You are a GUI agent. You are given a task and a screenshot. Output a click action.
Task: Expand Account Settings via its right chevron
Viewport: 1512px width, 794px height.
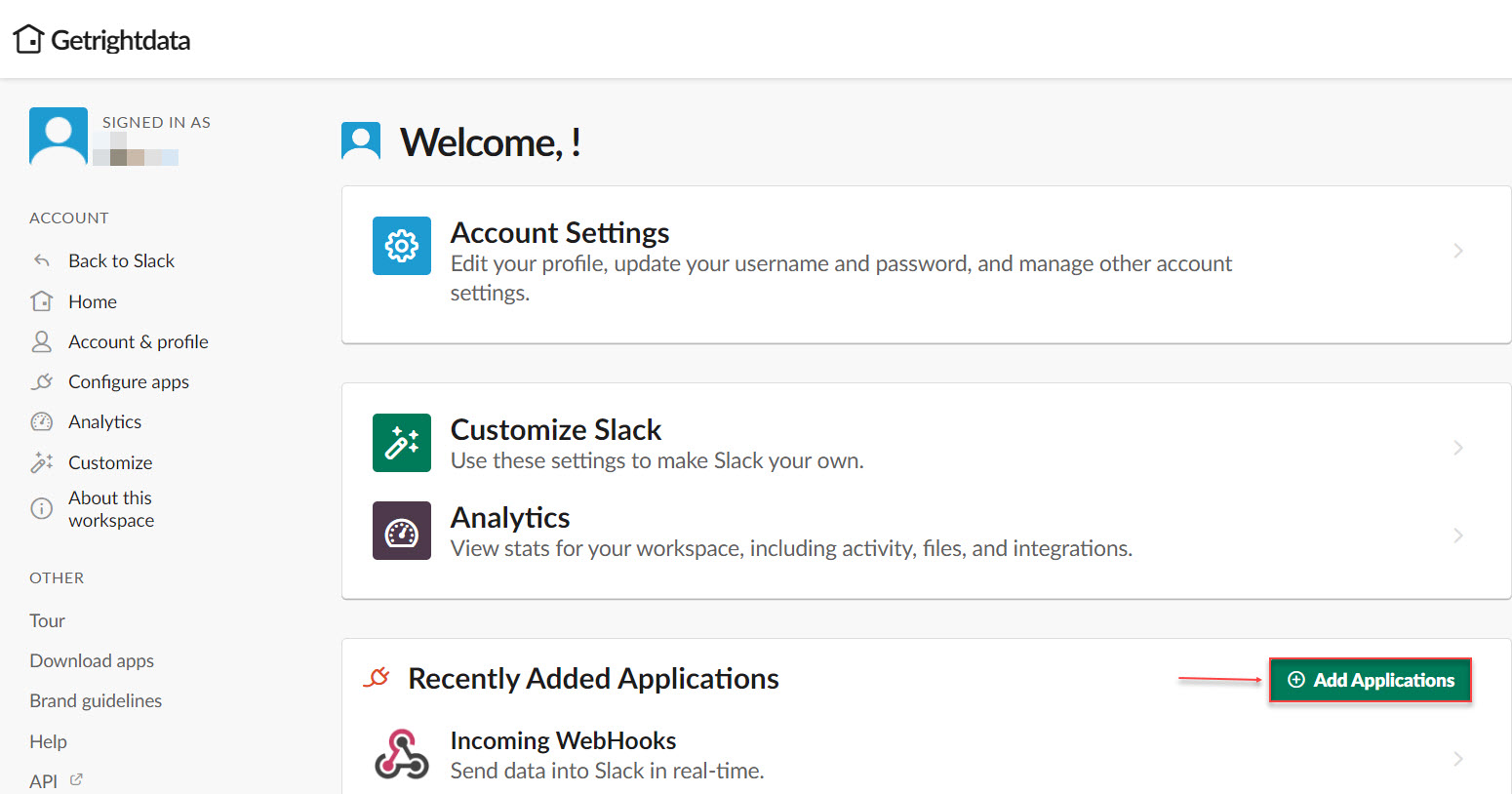tap(1458, 251)
